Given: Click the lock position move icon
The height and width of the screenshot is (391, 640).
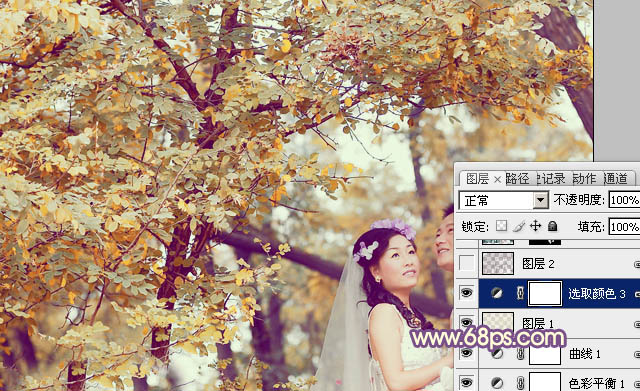Looking at the screenshot, I should 536,226.
